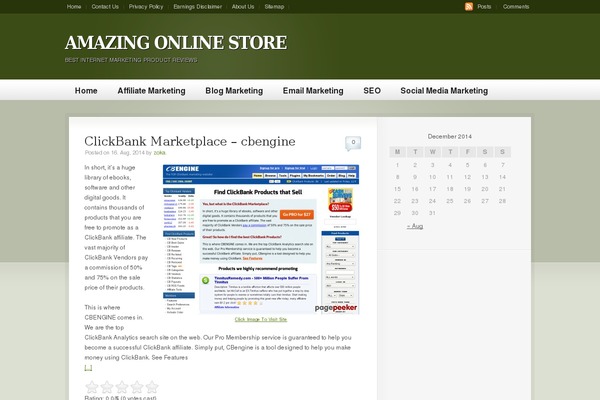Click calendar day 25
The width and height of the screenshot is (600, 400).
450,201
